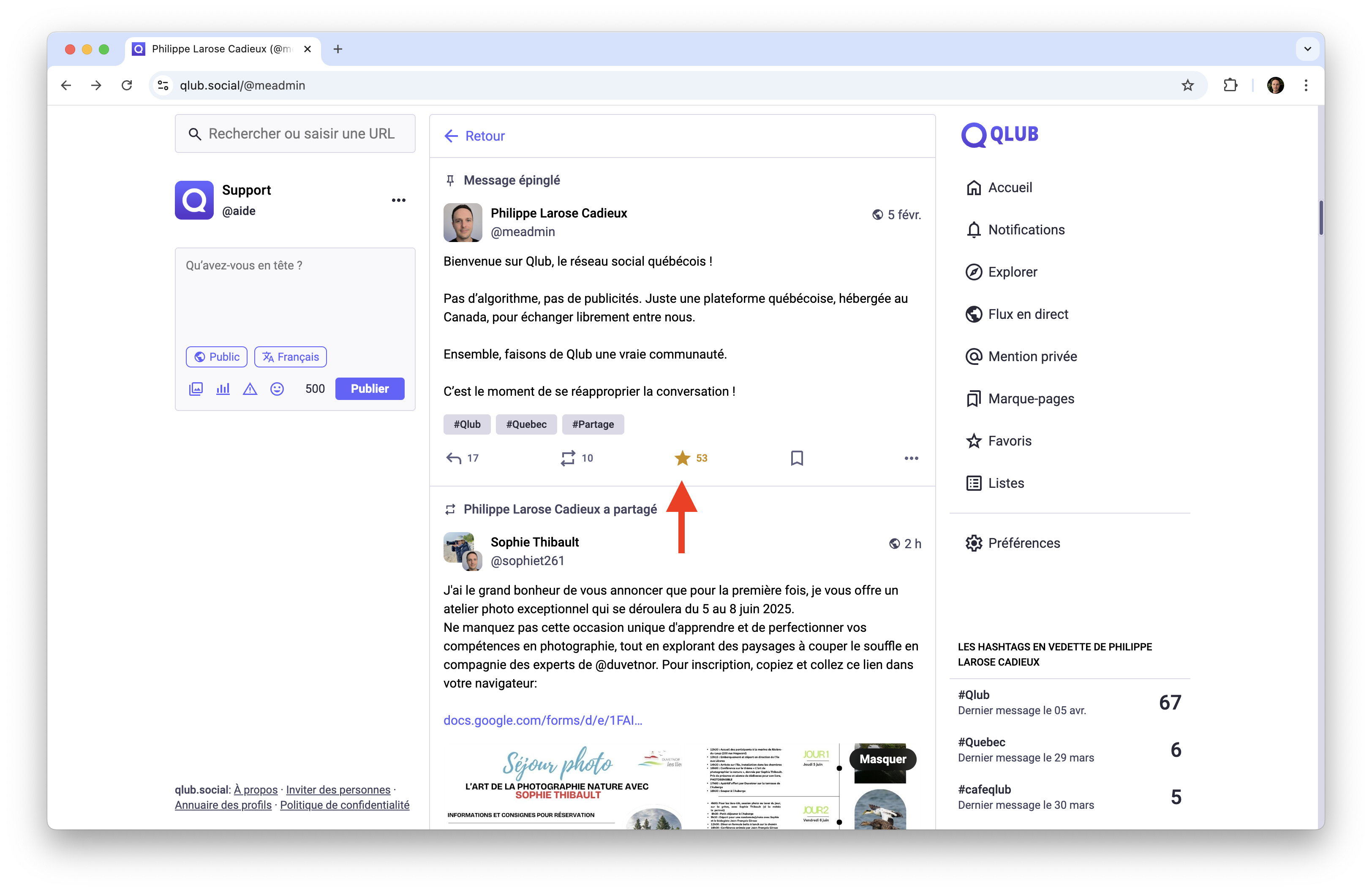Image resolution: width=1372 pixels, height=892 pixels.
Task: Open the Séjour photo image attachment
Action: tap(563, 786)
